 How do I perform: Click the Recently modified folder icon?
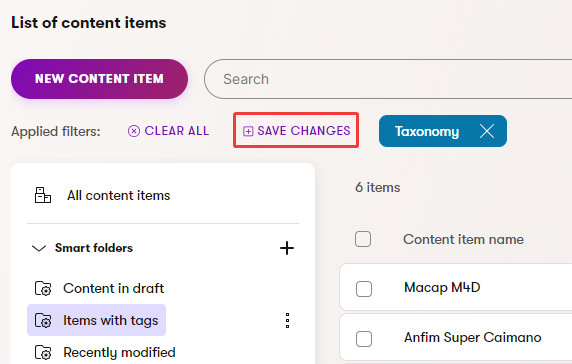point(43,352)
